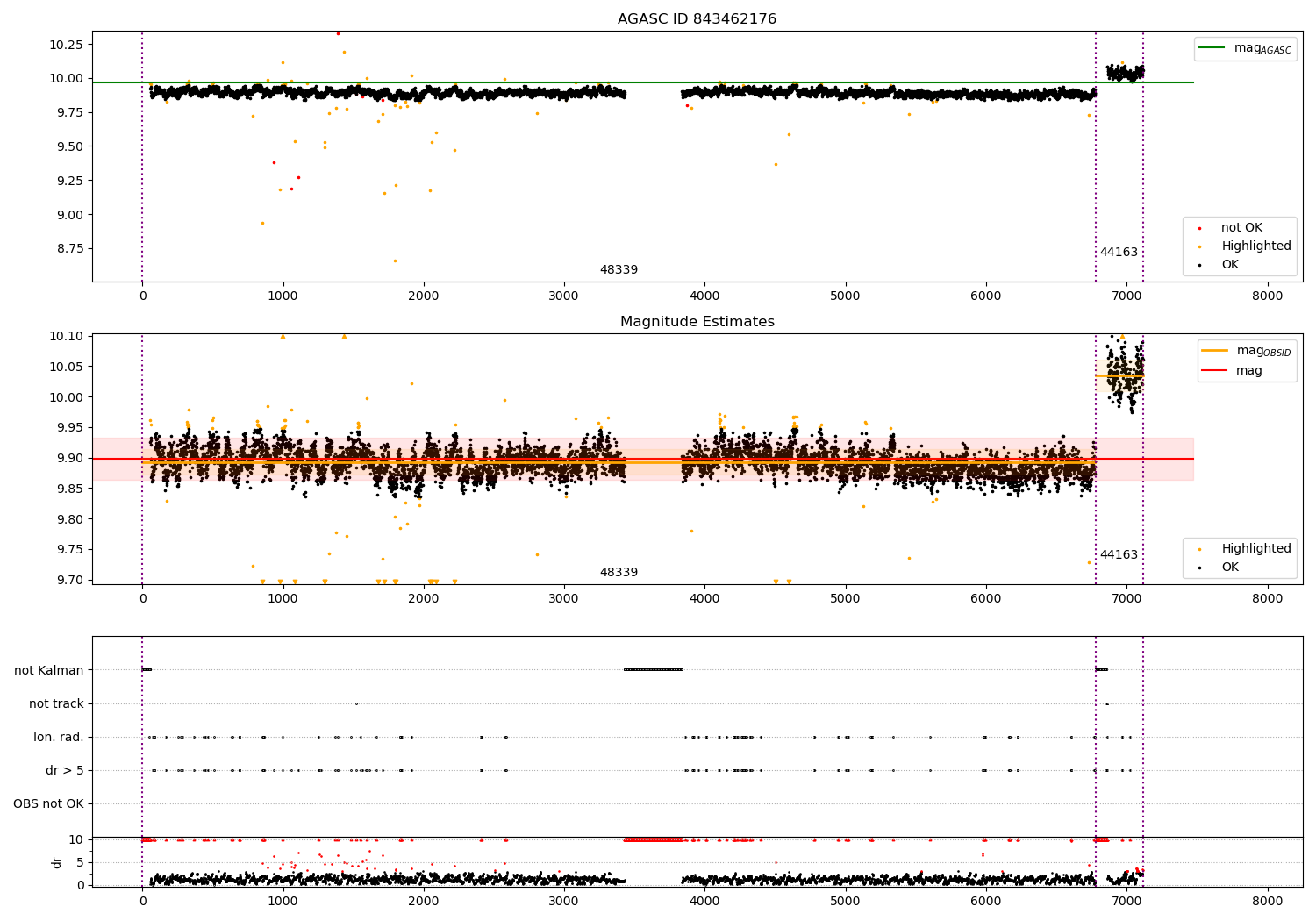Viewport: 1316px width, 921px height.
Task: Click the '9.80' y-tick in middle plot
Action: [70, 519]
